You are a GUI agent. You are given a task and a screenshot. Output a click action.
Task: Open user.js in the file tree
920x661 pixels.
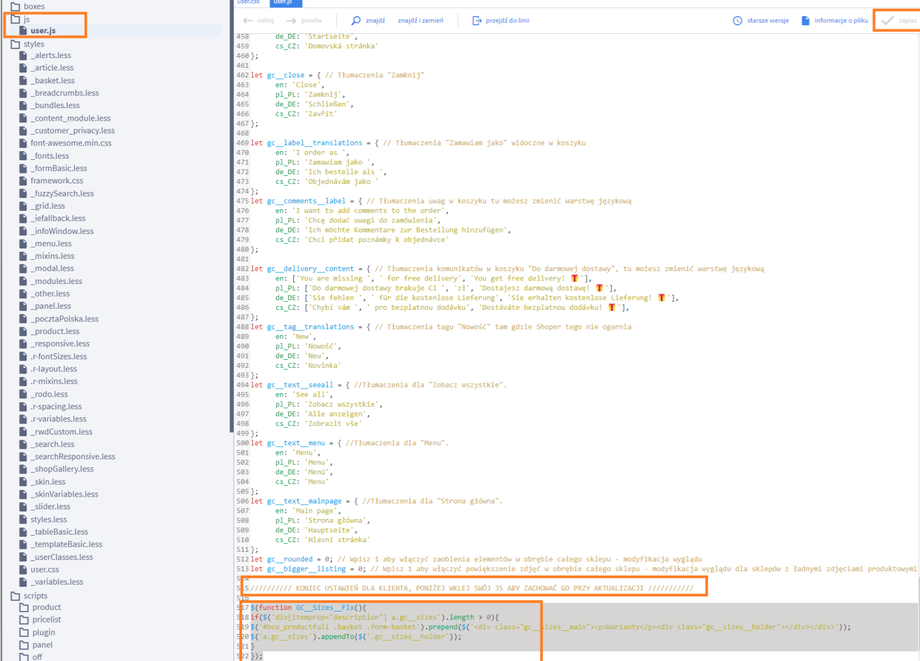tap(42, 31)
